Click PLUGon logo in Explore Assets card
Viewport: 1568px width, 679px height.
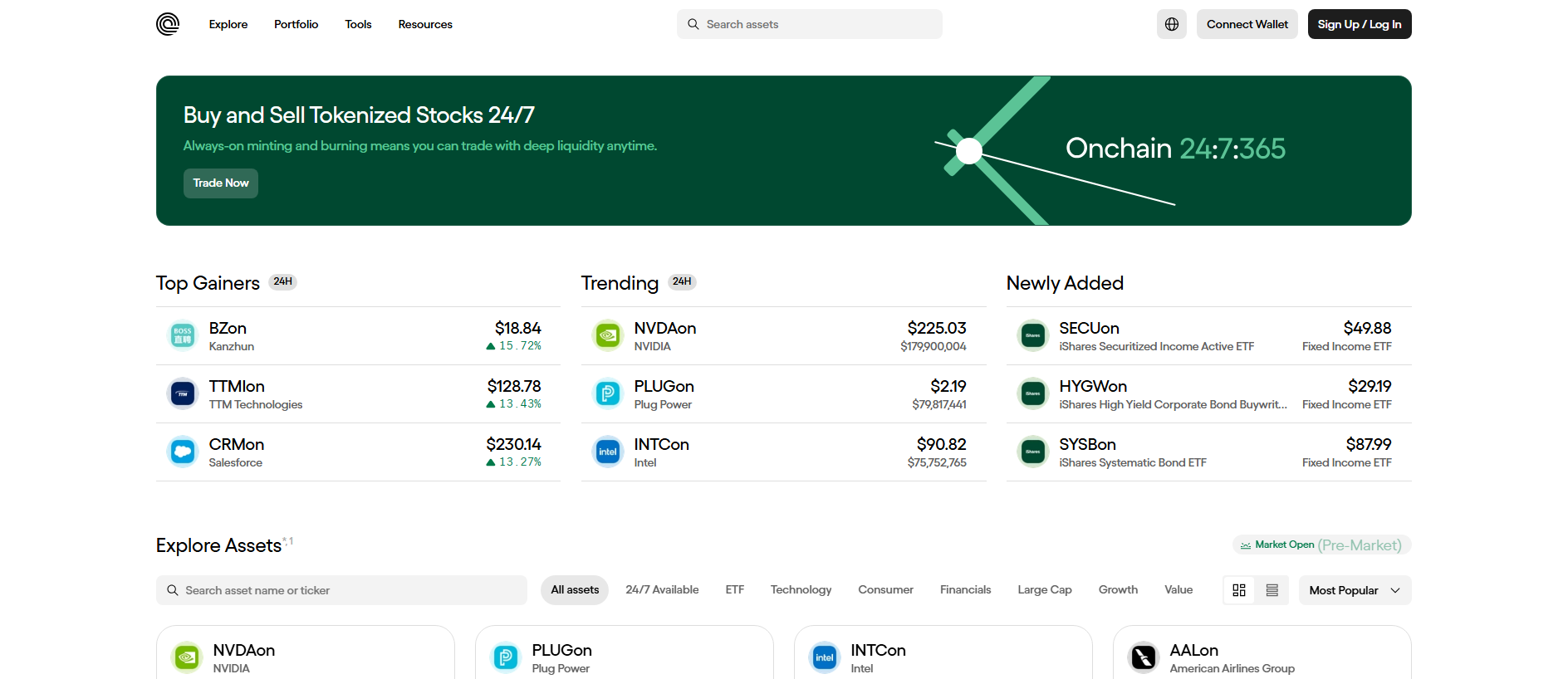click(x=506, y=658)
